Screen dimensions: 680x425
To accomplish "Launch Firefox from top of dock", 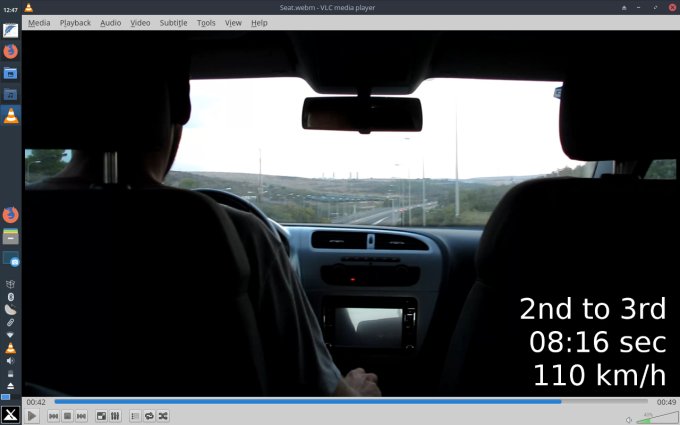I will pyautogui.click(x=10, y=52).
